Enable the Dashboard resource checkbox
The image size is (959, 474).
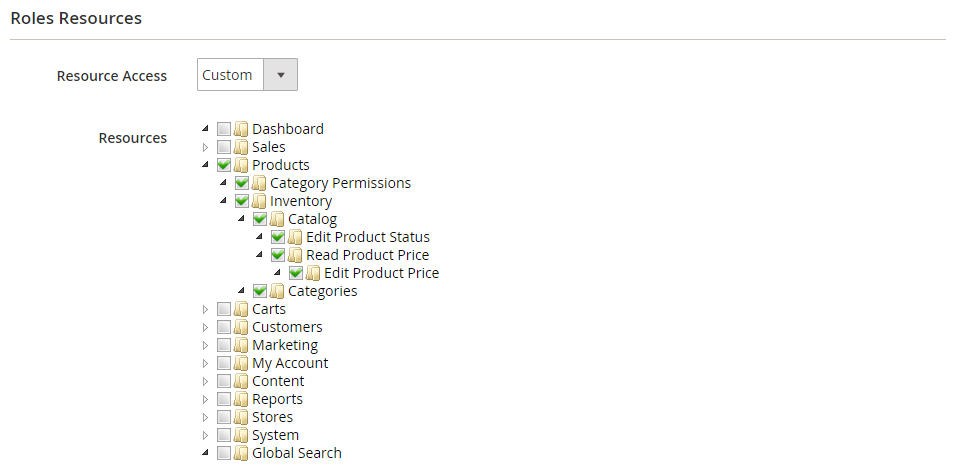pos(224,129)
